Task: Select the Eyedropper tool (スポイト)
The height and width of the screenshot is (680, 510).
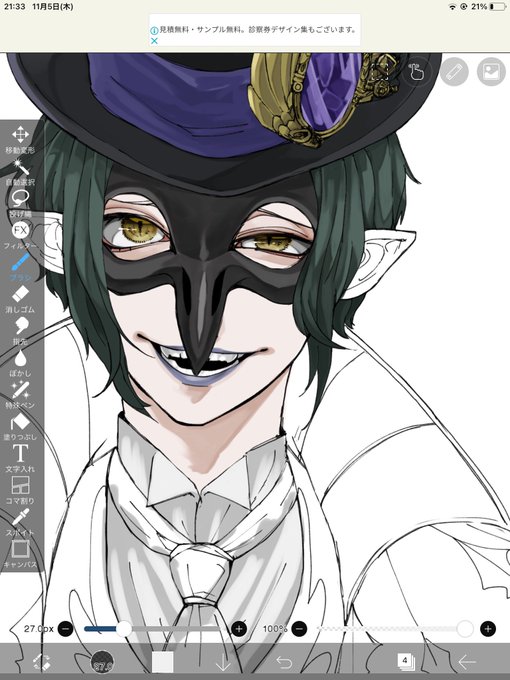Action: pos(20,522)
